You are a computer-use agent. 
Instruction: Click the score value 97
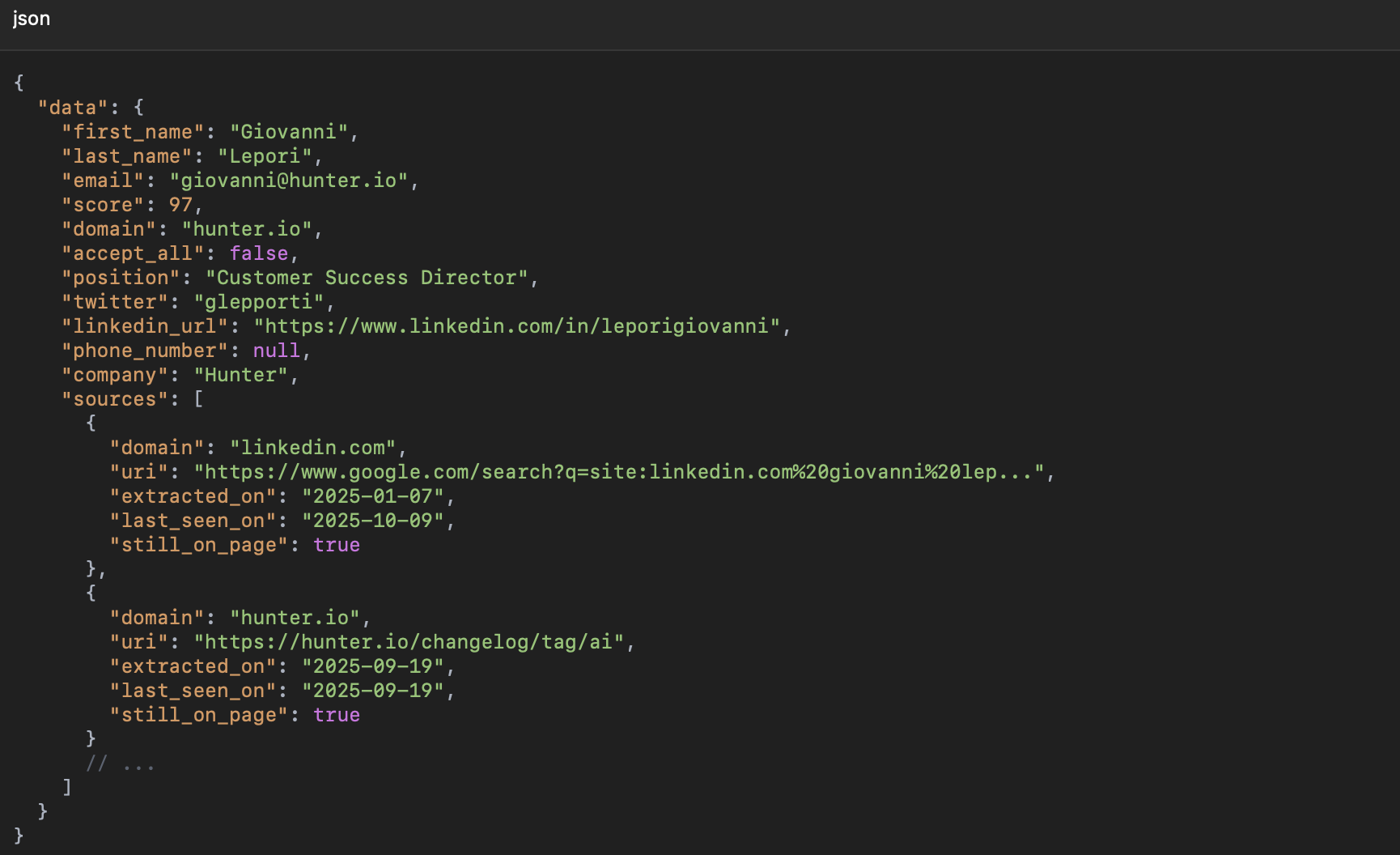click(x=180, y=205)
